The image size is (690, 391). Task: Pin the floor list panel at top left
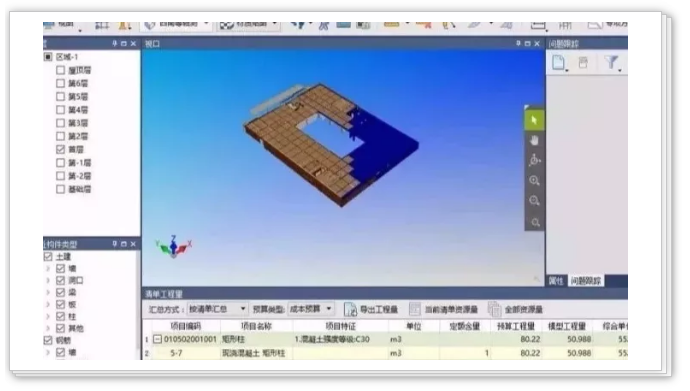point(115,44)
